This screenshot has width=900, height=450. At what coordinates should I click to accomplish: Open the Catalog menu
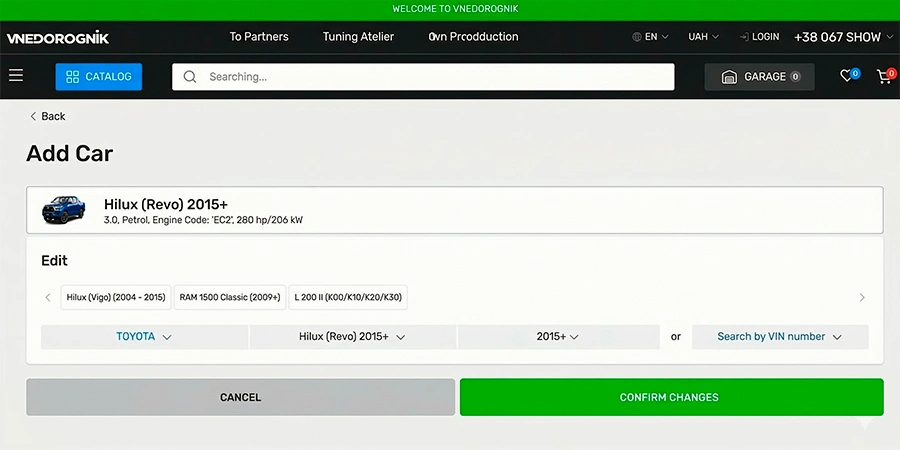point(98,77)
